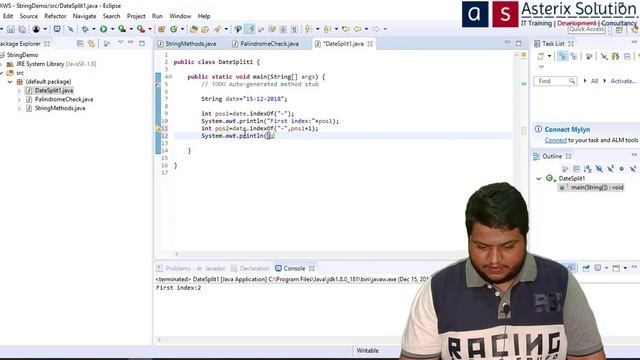
Task: Click the Save All toolbar icon
Action: pyautogui.click(x=22, y=29)
